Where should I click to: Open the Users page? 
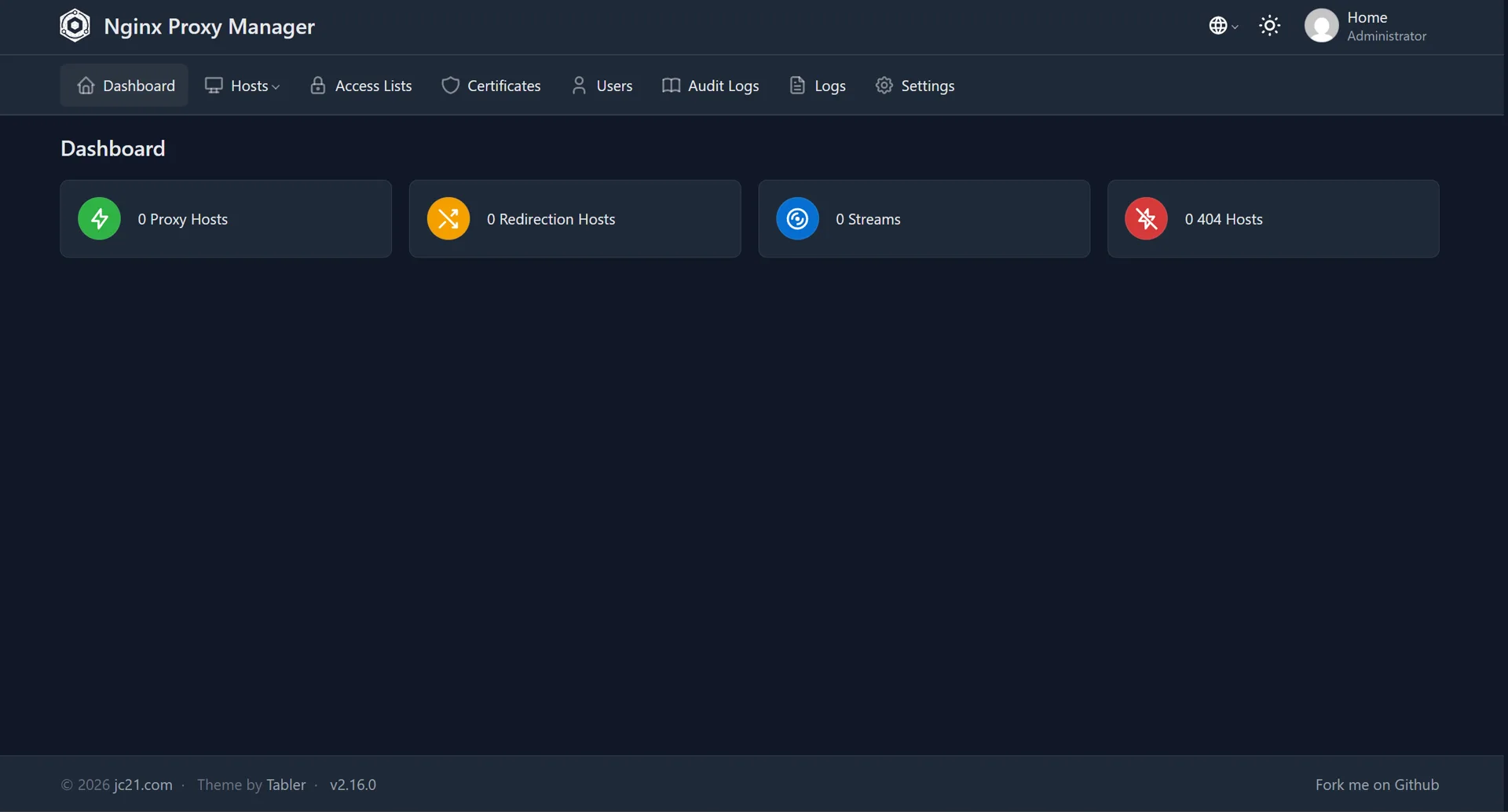point(602,86)
